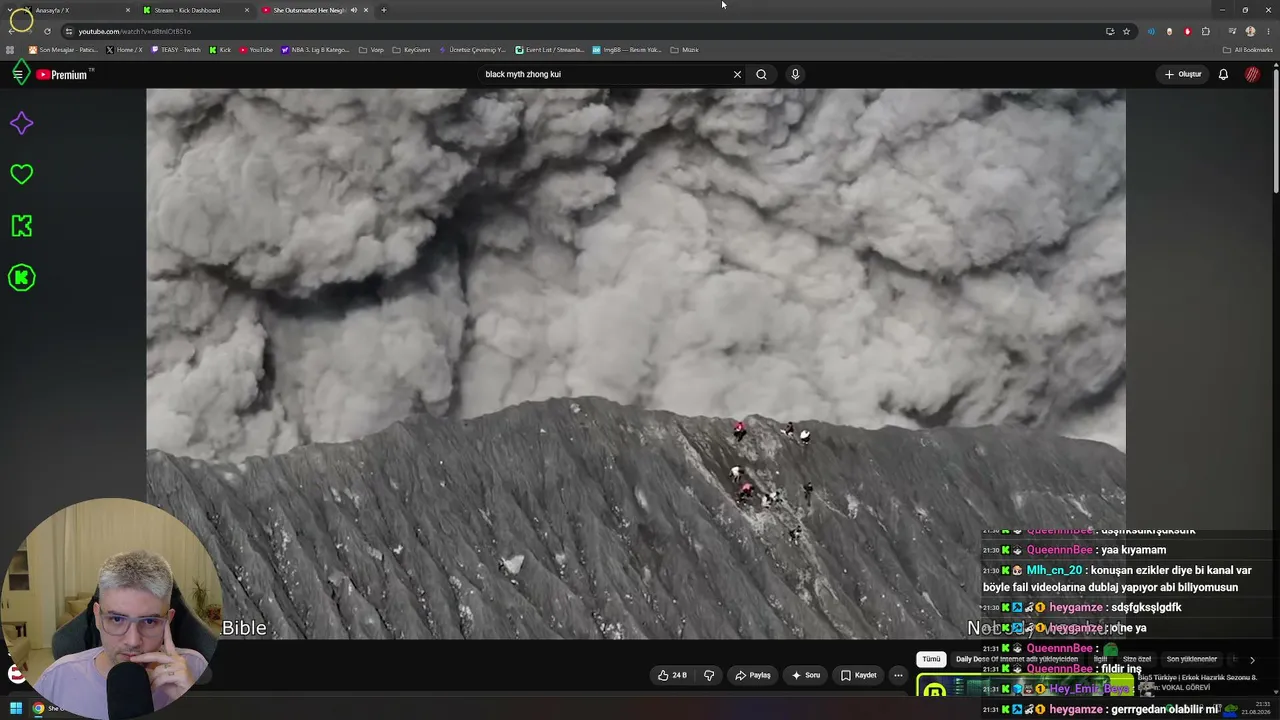This screenshot has height=720, width=1280.
Task: Click the green K overlay icon
Action: [x=21, y=226]
